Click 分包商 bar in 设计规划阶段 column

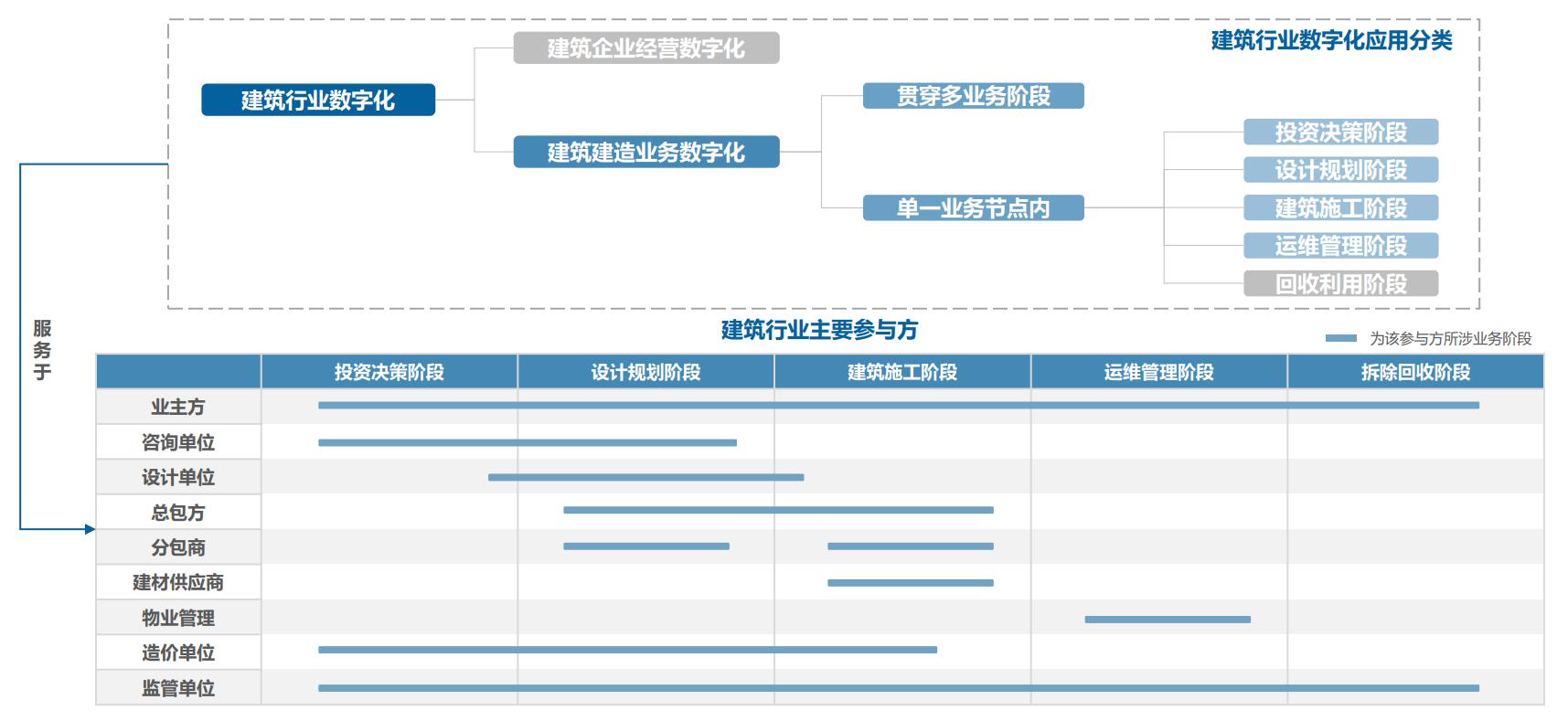646,546
